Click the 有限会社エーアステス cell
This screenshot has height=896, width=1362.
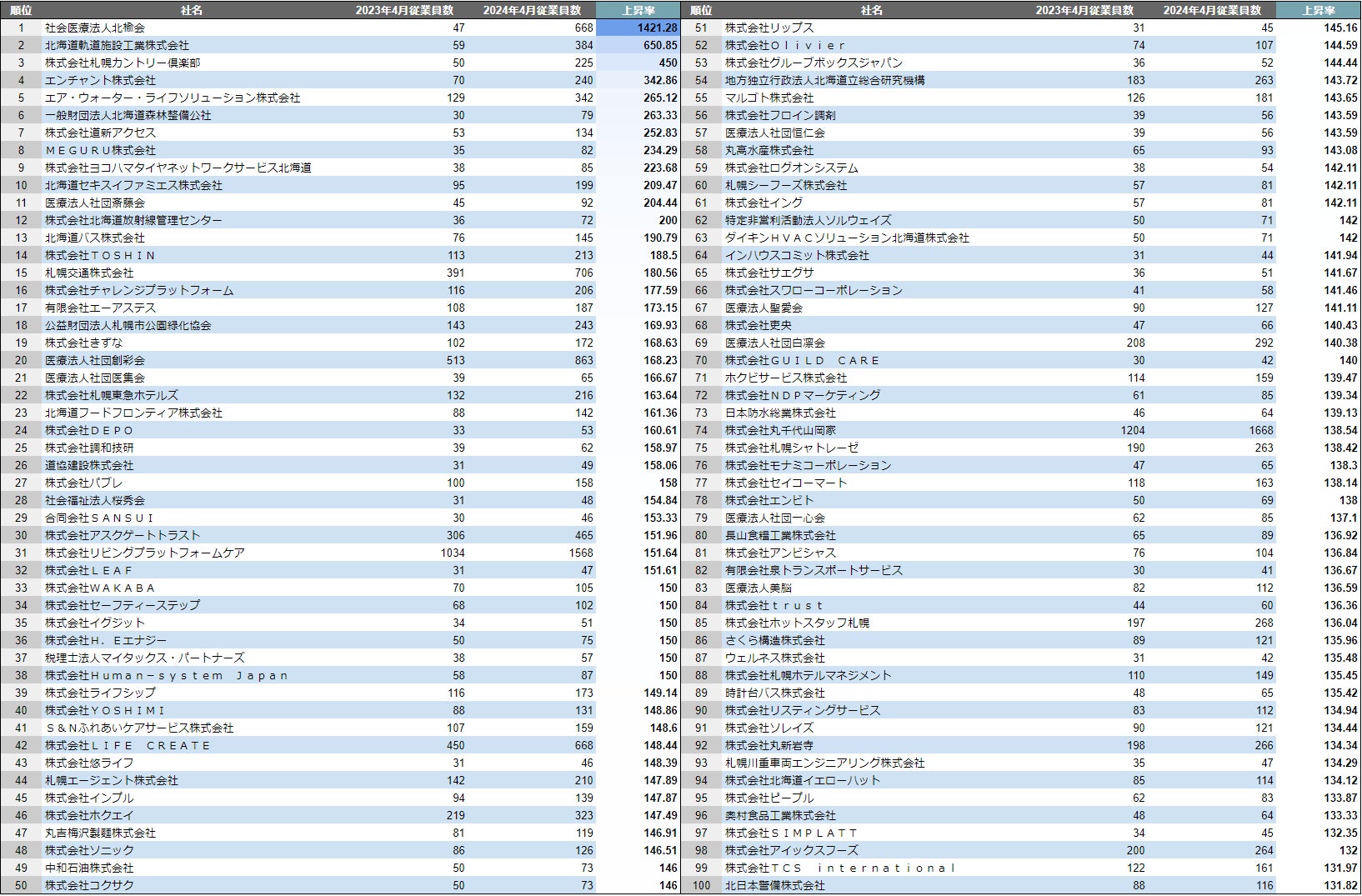point(100,308)
